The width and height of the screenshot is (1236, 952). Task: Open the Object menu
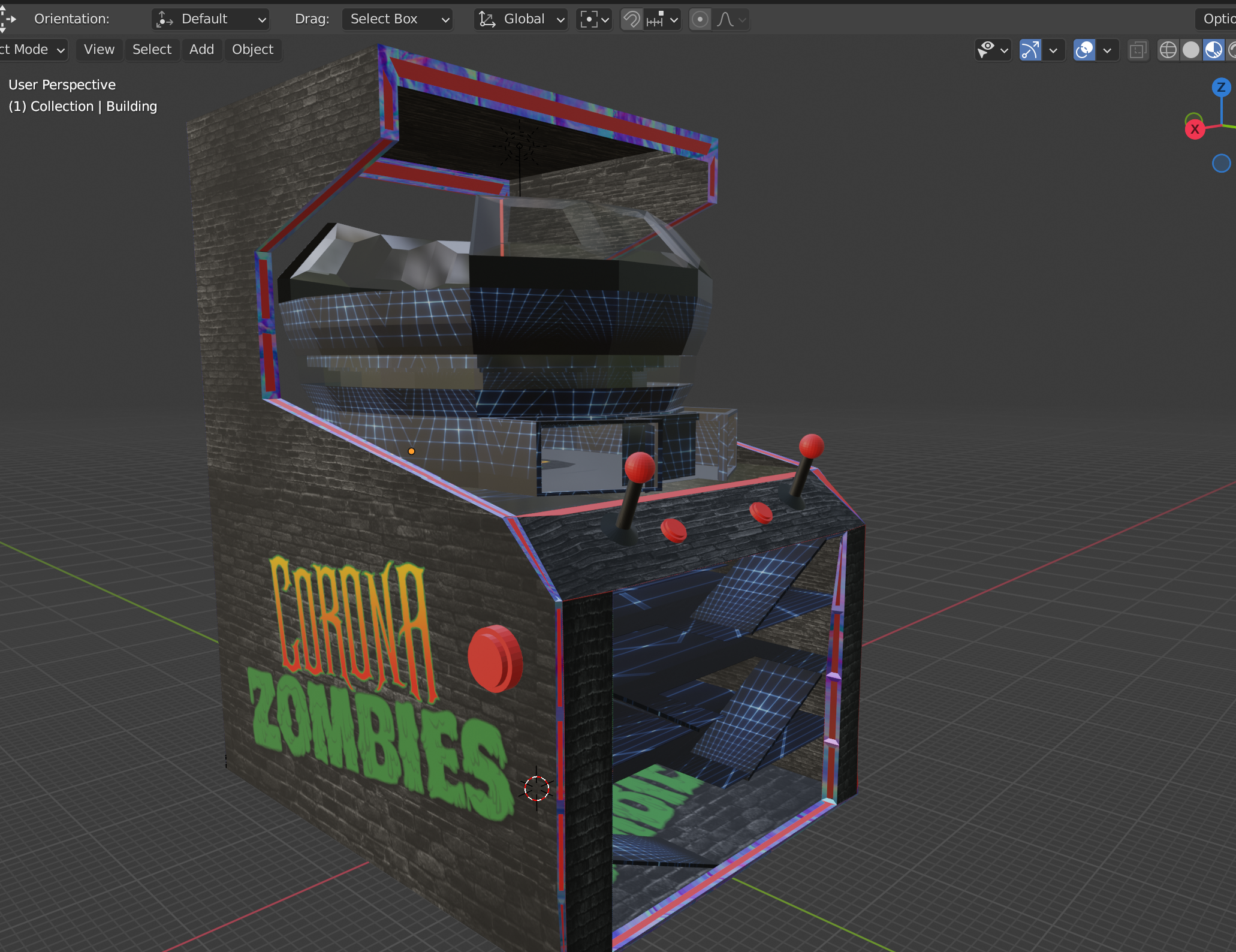click(252, 50)
